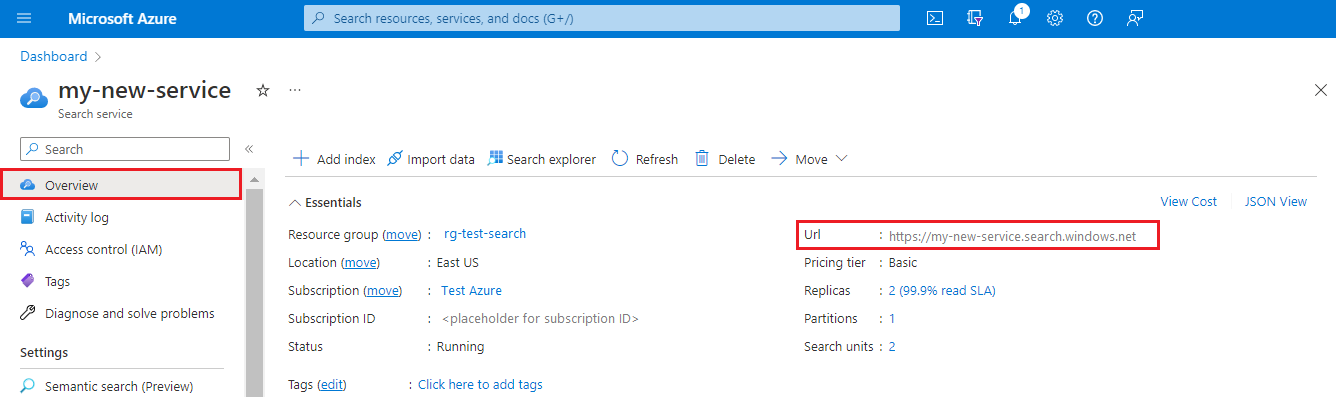Click the Dashboard breadcrumb link
Viewport: 1336px width, 397px height.
(53, 56)
